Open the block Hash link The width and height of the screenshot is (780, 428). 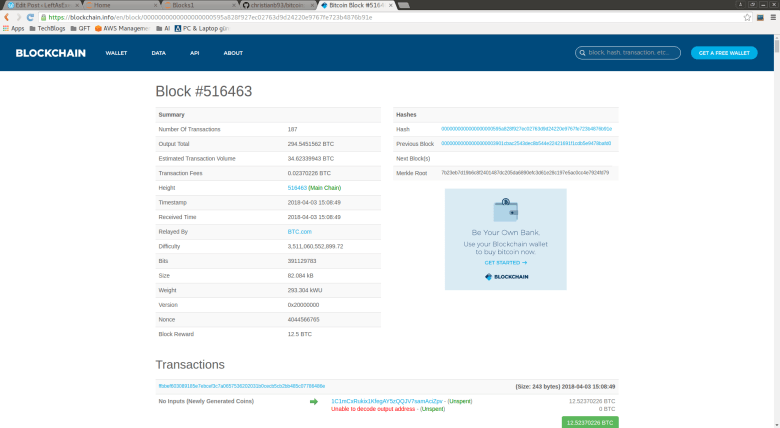pos(526,129)
